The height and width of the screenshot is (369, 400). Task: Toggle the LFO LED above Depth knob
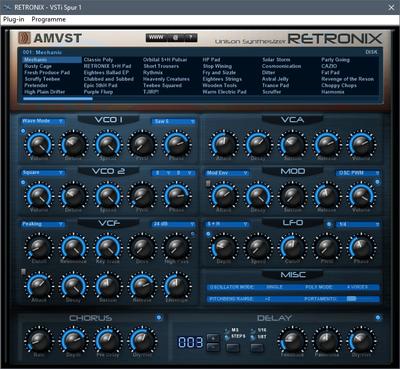click(208, 234)
